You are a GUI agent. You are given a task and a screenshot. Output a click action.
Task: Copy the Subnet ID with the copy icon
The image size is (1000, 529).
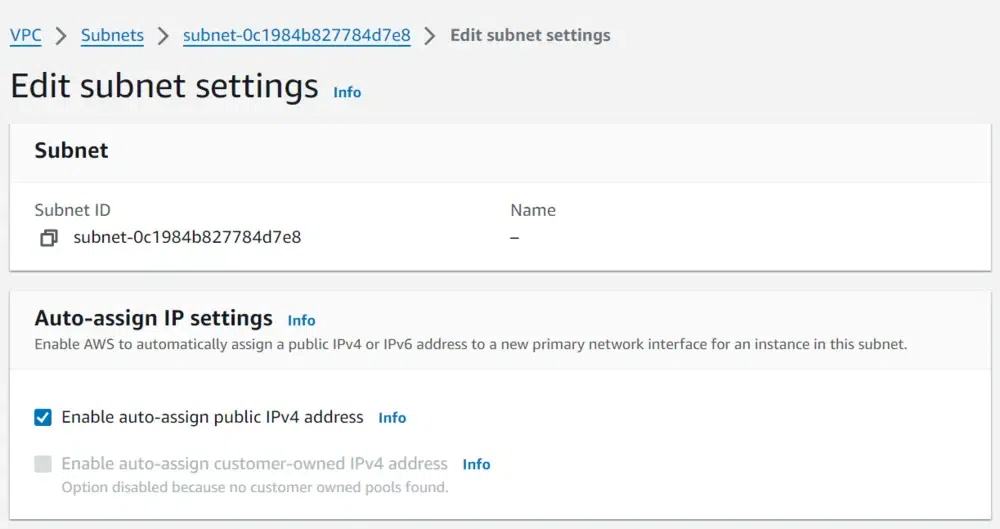click(x=48, y=238)
